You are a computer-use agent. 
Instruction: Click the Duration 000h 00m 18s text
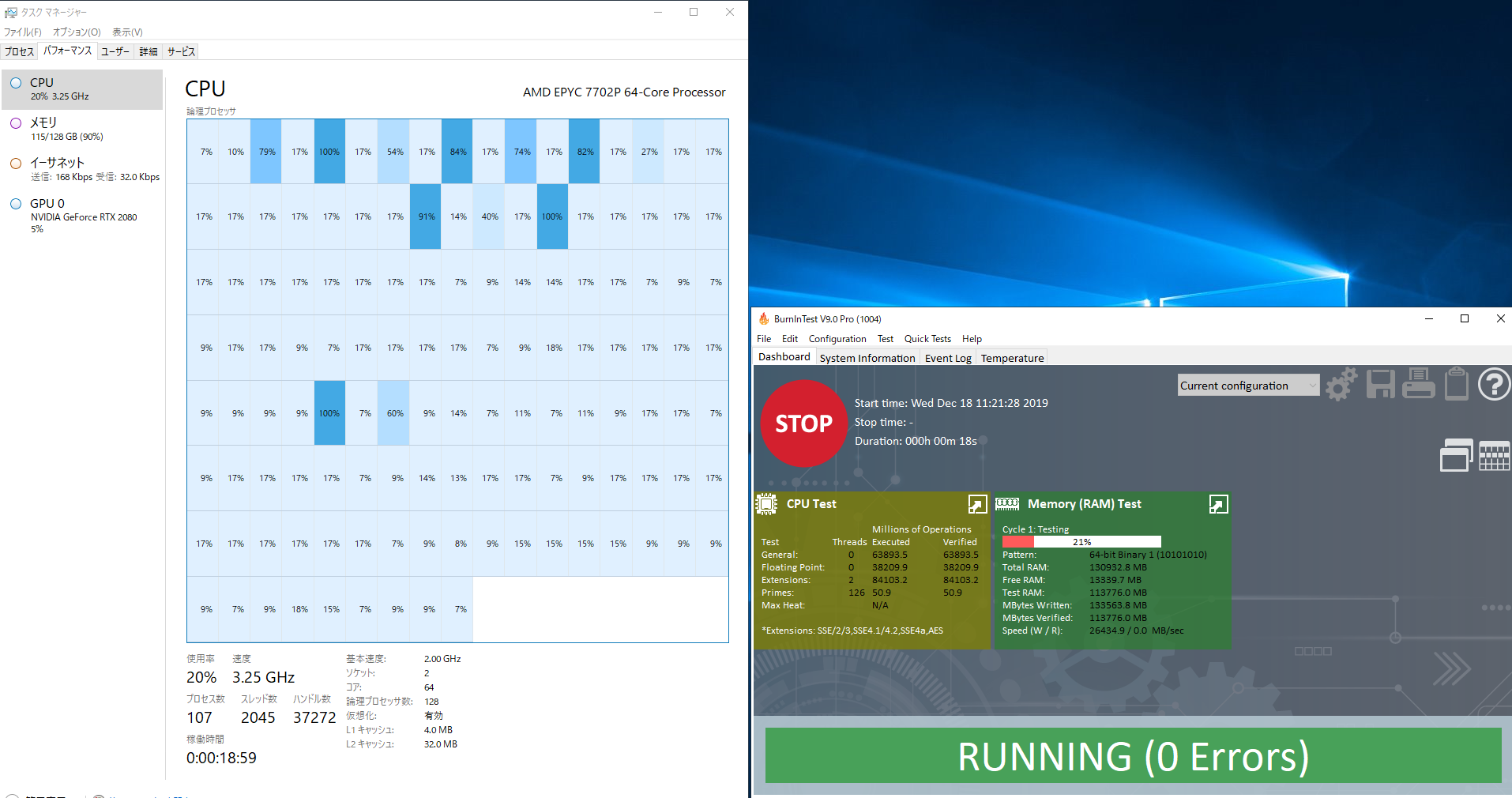point(916,441)
